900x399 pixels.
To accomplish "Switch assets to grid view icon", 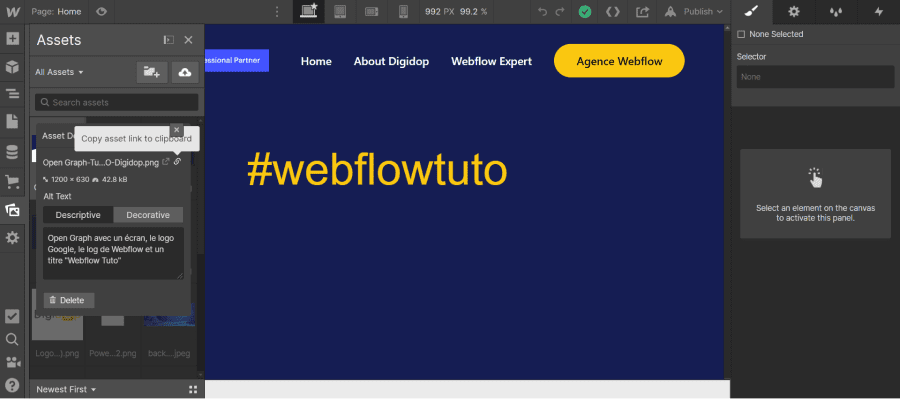I will tap(193, 389).
